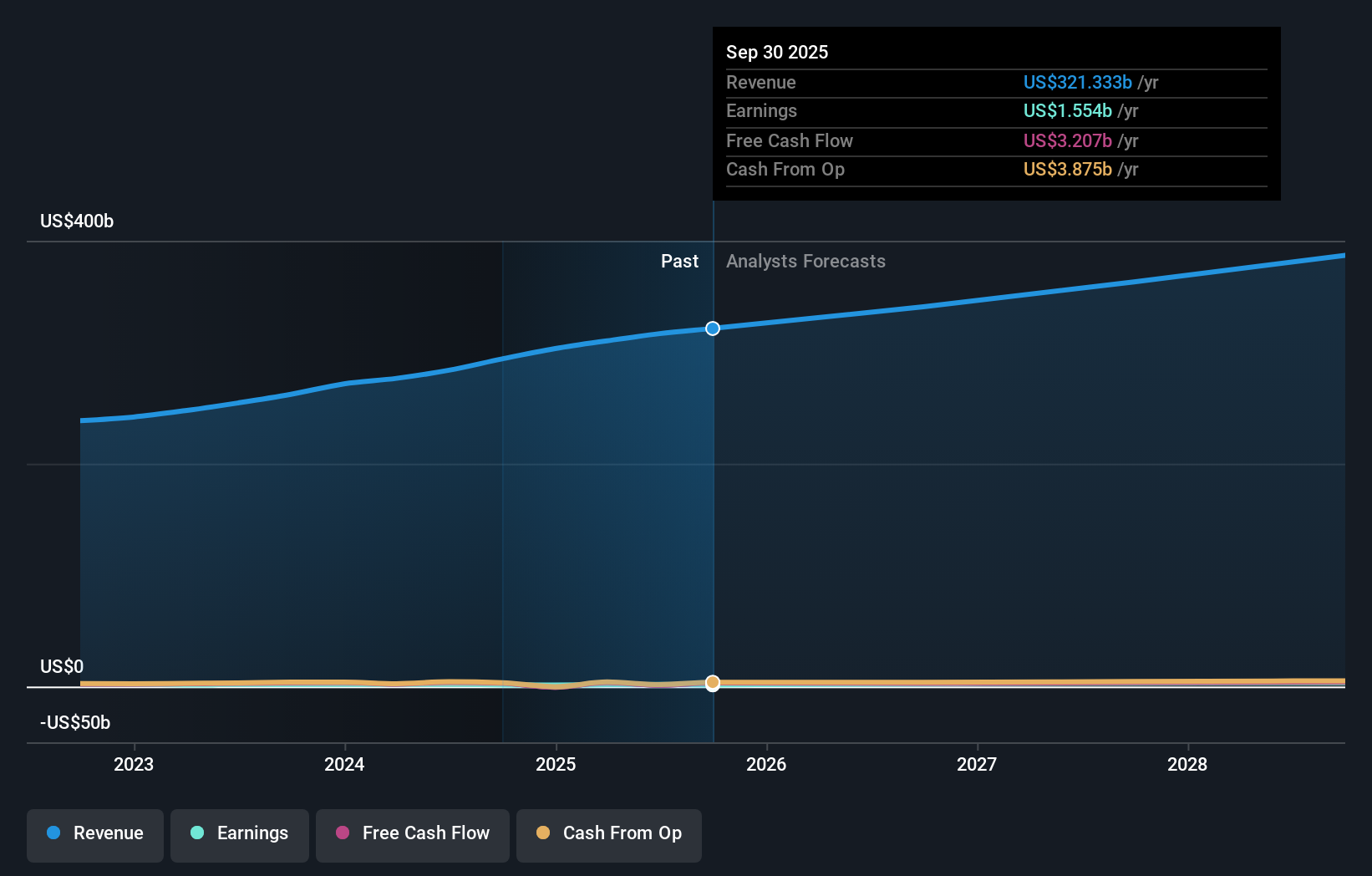The width and height of the screenshot is (1372, 876).
Task: Open the Analysts Forecasts section
Action: 805,261
